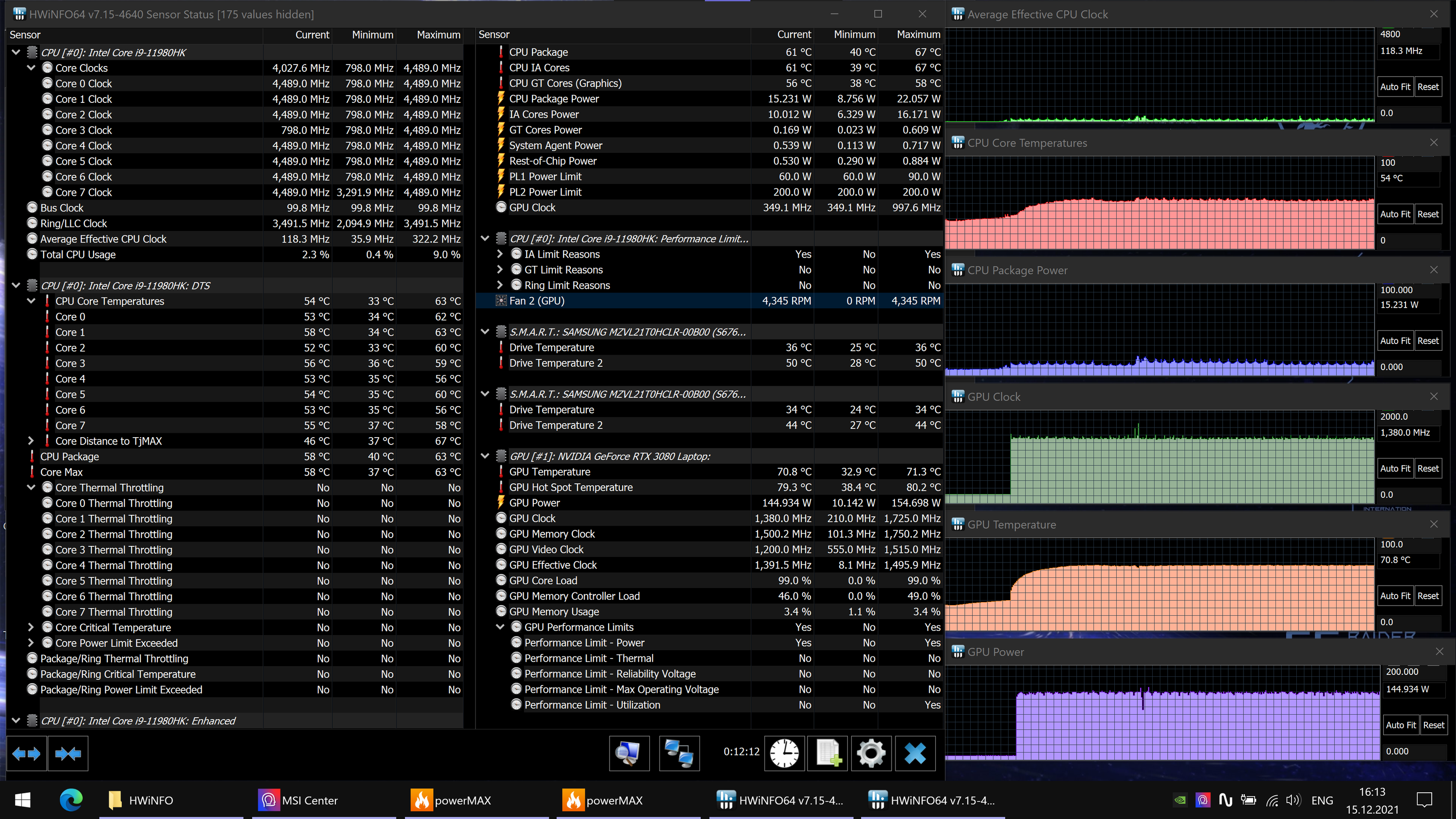Click the clock reset timer icon
The image size is (1456, 819).
point(784,753)
